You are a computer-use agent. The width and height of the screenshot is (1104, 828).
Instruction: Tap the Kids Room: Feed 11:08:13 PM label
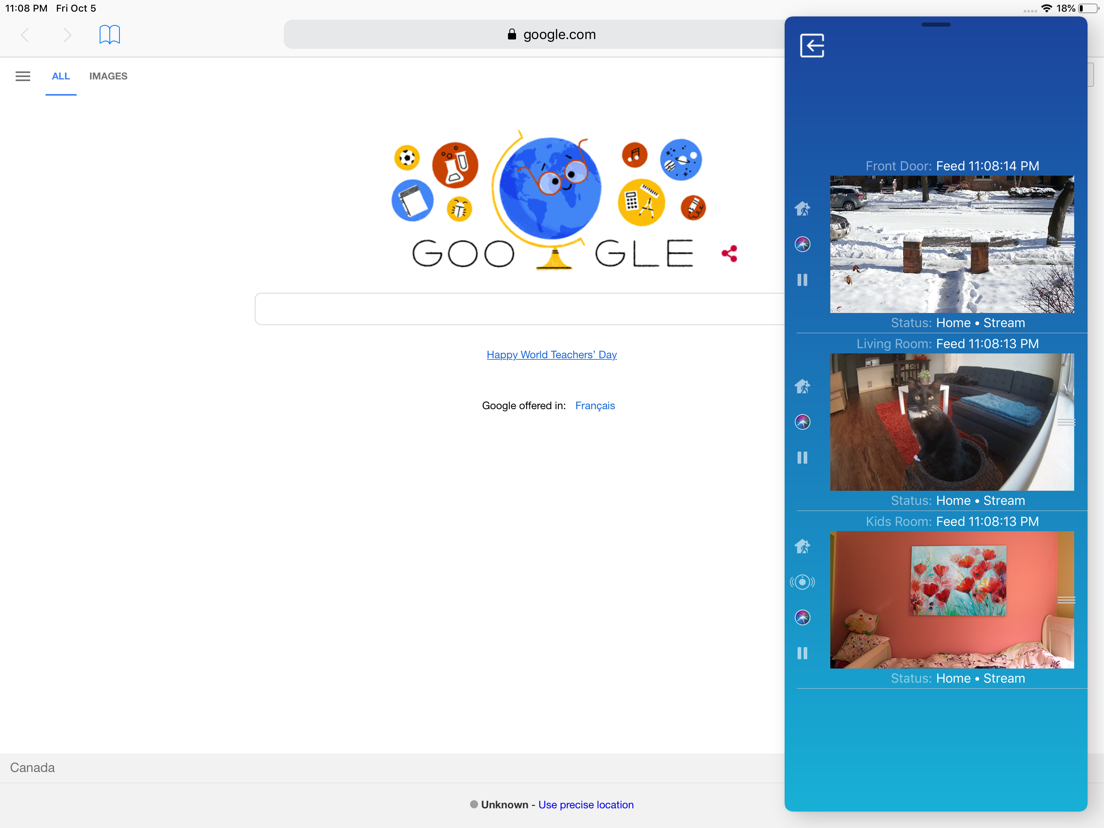[x=952, y=522]
